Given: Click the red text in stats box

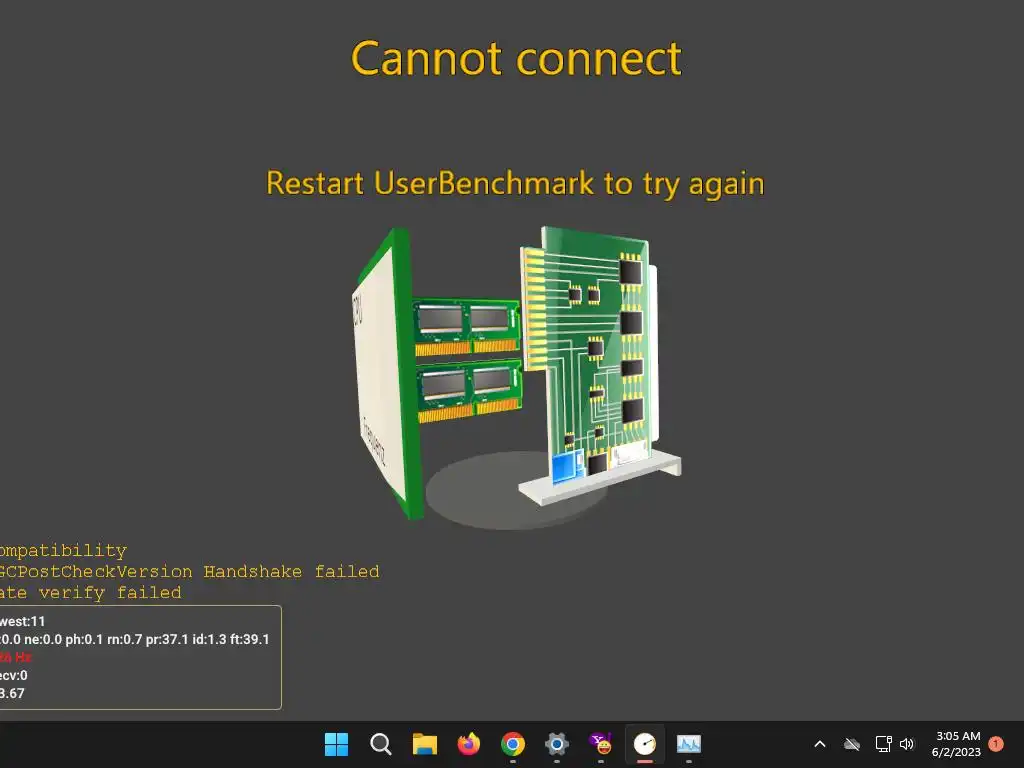Looking at the screenshot, I should point(16,657).
